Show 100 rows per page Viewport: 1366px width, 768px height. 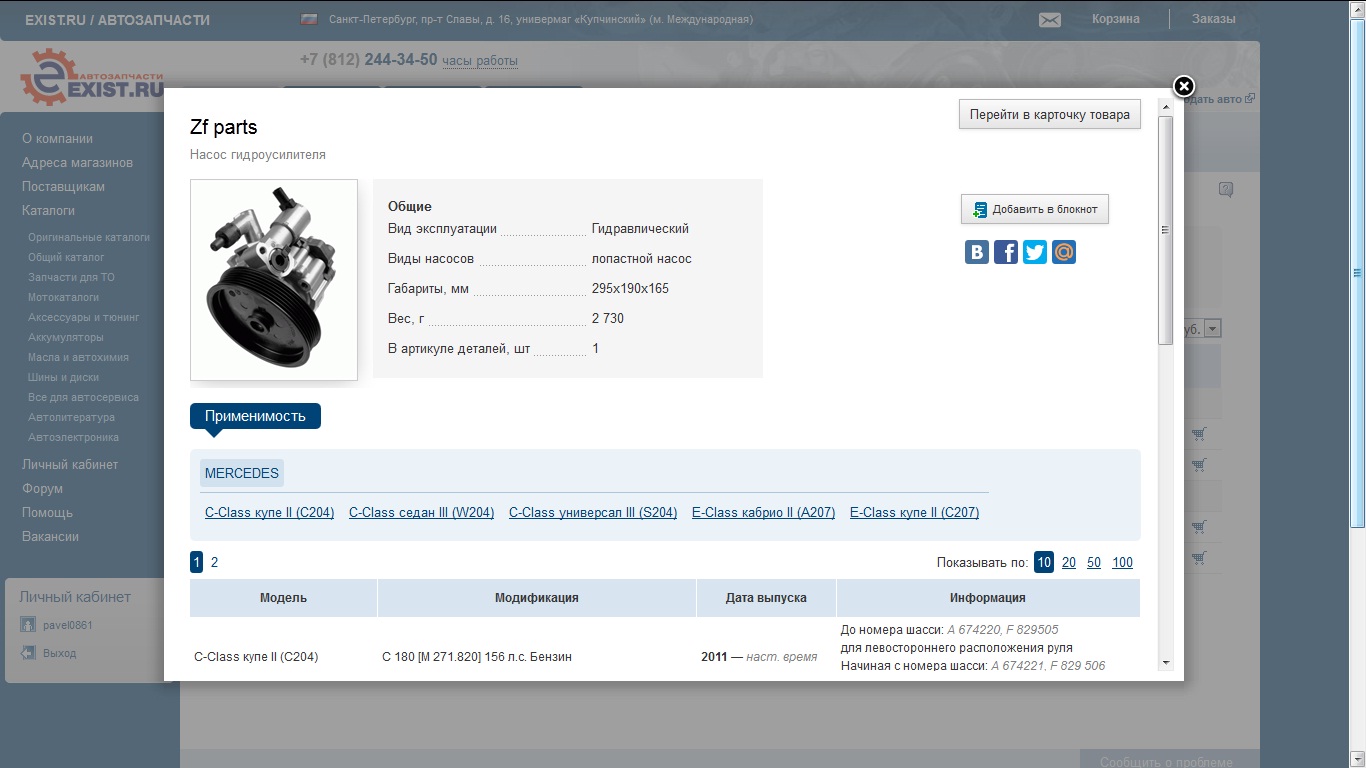click(x=1123, y=563)
